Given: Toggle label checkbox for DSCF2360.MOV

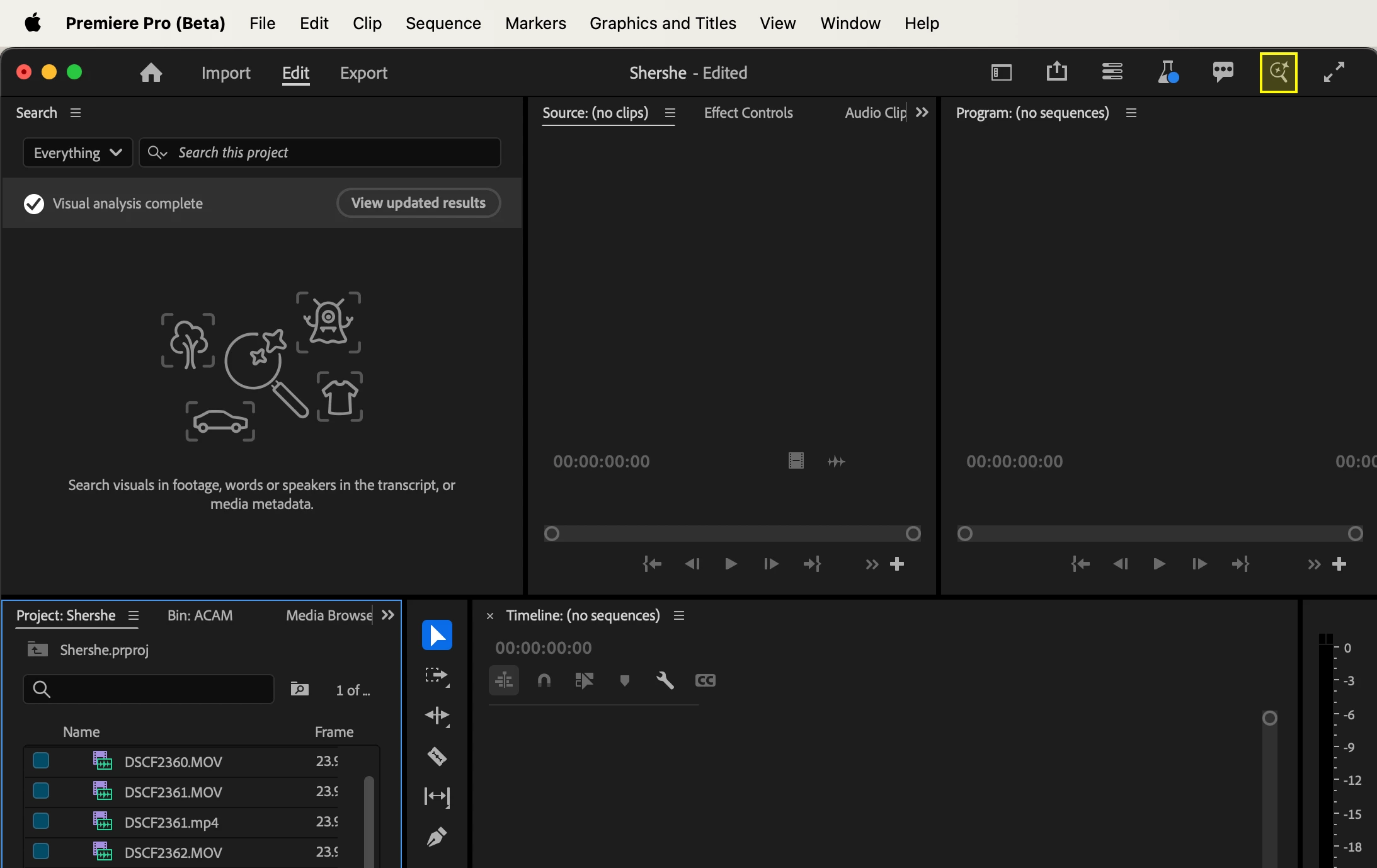Looking at the screenshot, I should point(41,761).
